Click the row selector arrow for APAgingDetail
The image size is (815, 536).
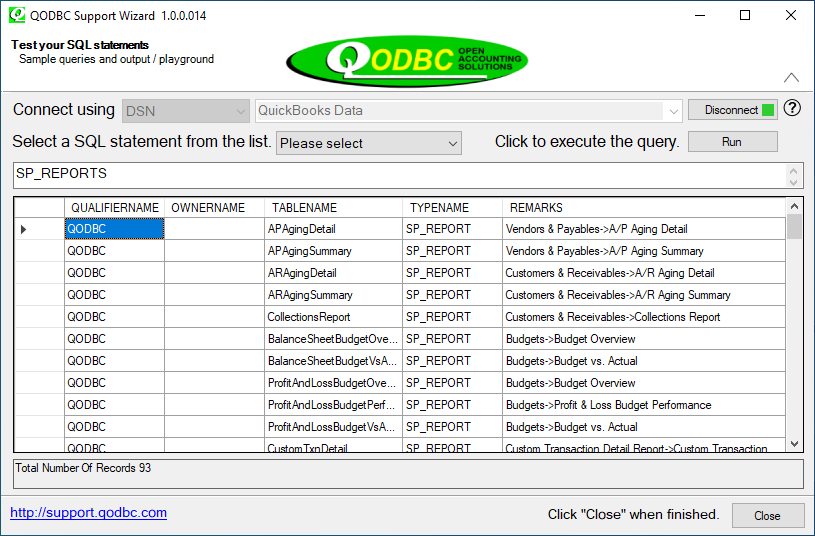[23, 229]
